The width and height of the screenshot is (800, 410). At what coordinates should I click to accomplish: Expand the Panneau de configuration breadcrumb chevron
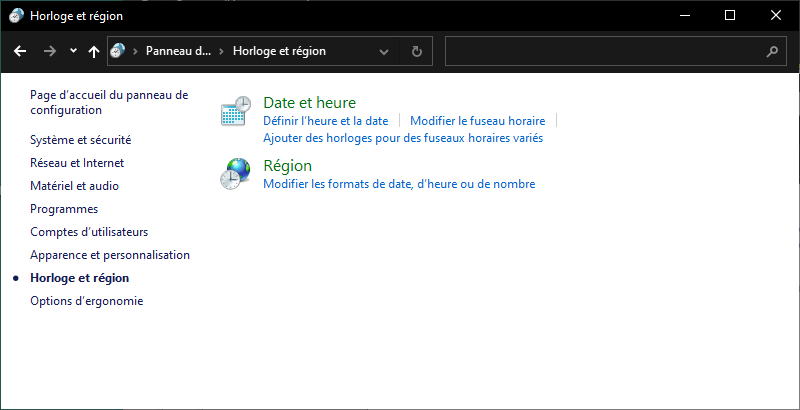[222, 51]
